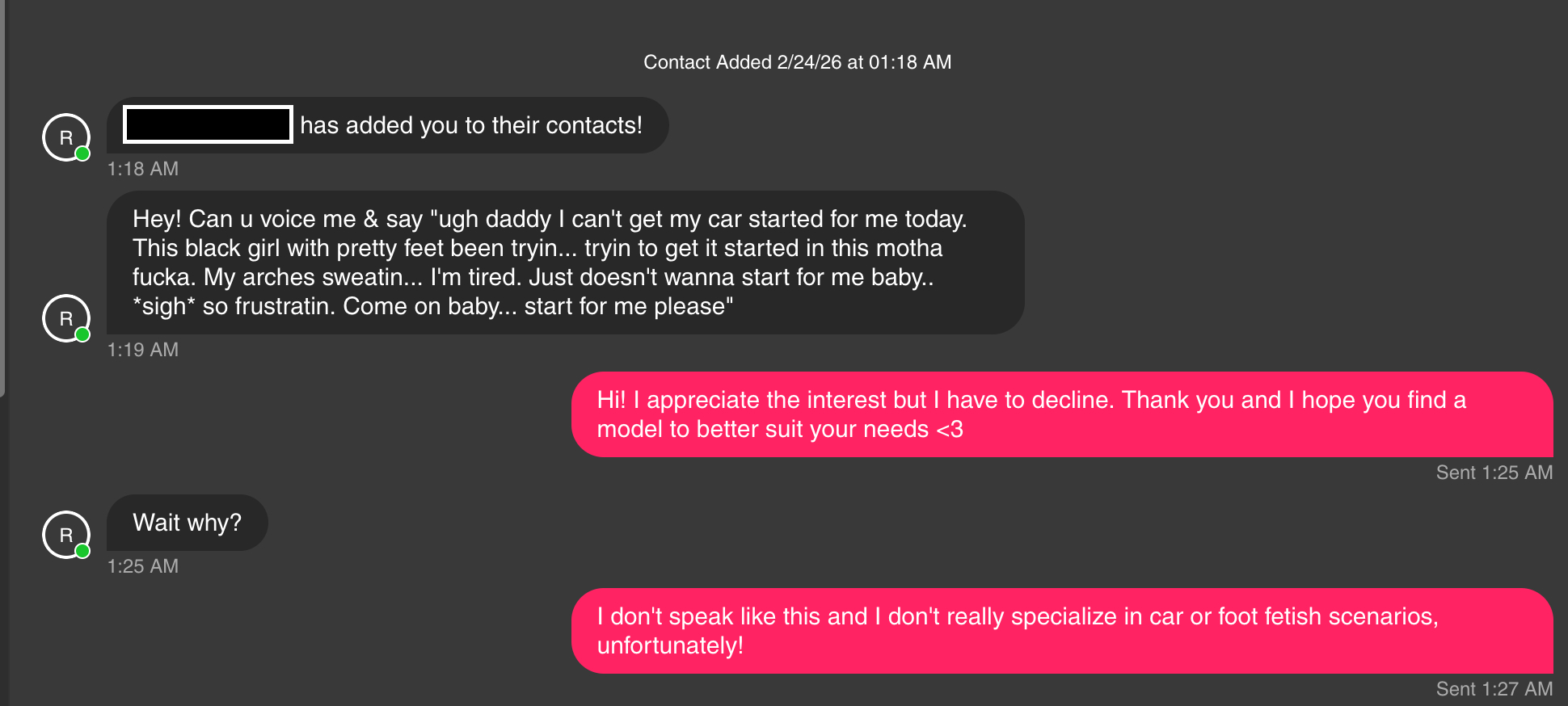This screenshot has height=706, width=1568.
Task: Select the "Wait why?" message bubble
Action: pos(187,523)
